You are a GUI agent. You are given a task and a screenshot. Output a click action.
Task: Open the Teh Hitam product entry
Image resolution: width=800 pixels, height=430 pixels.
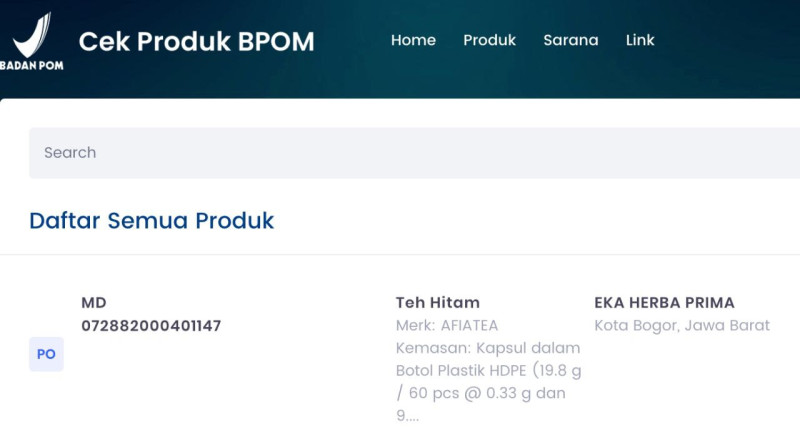pyautogui.click(x=438, y=302)
